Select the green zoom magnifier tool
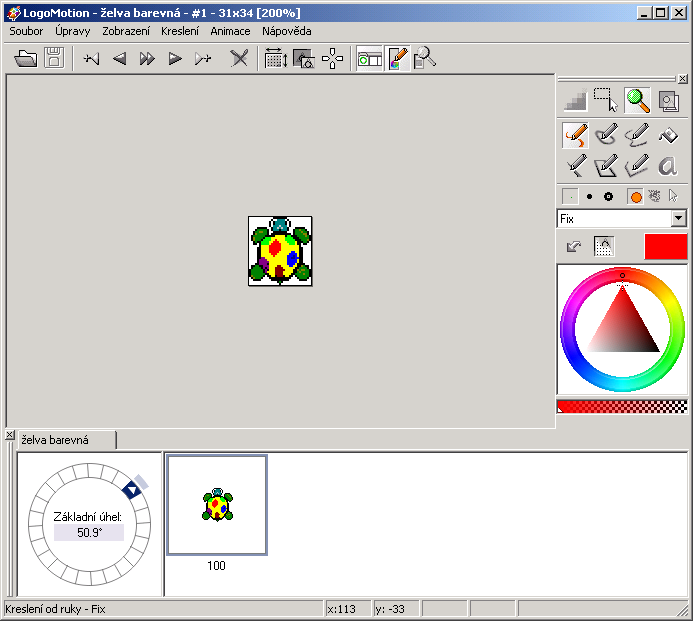The height and width of the screenshot is (621, 693). pyautogui.click(x=637, y=100)
